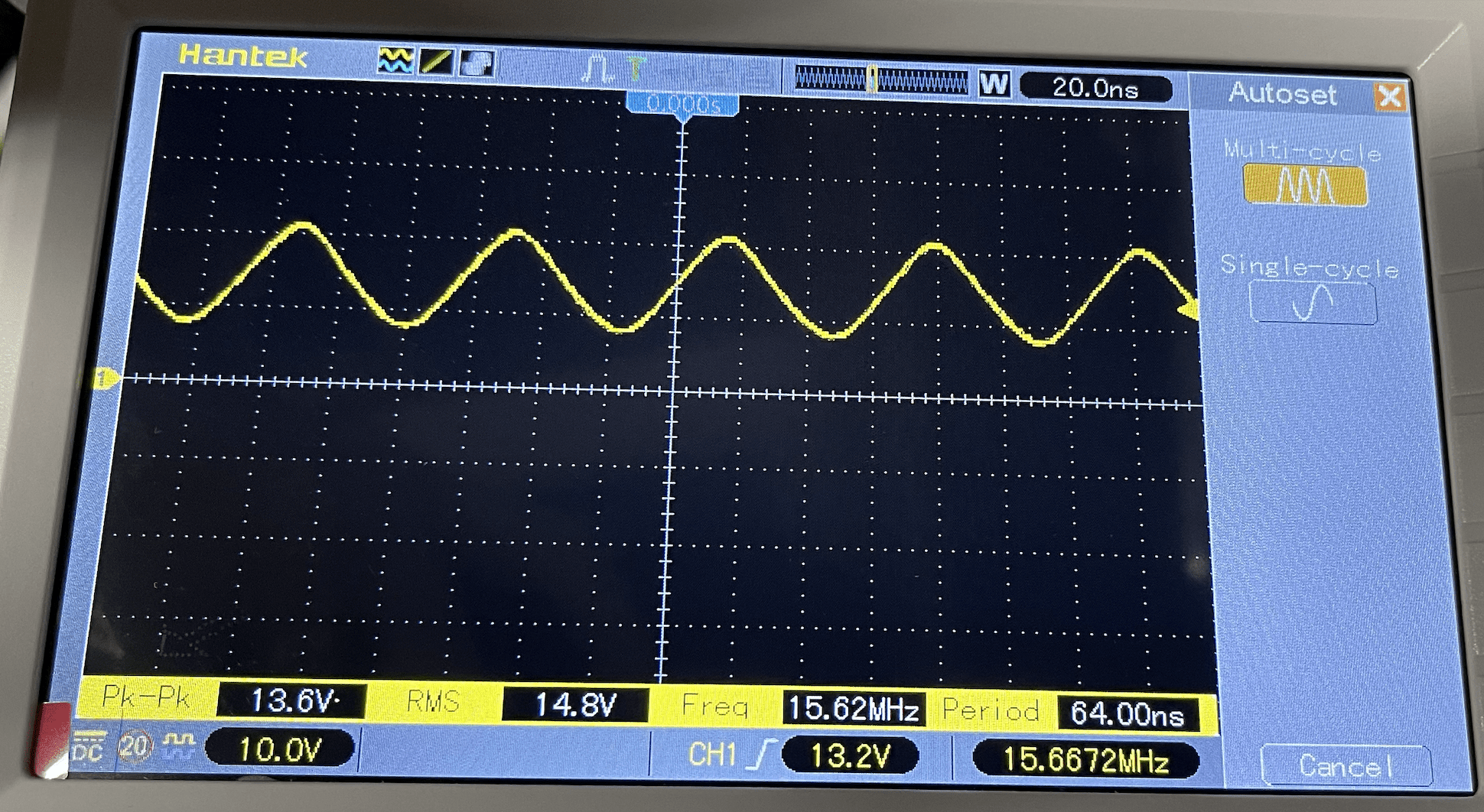Screen dimensions: 1484x812
Task: Click the rising edge trigger slope icon
Action: click(760, 755)
